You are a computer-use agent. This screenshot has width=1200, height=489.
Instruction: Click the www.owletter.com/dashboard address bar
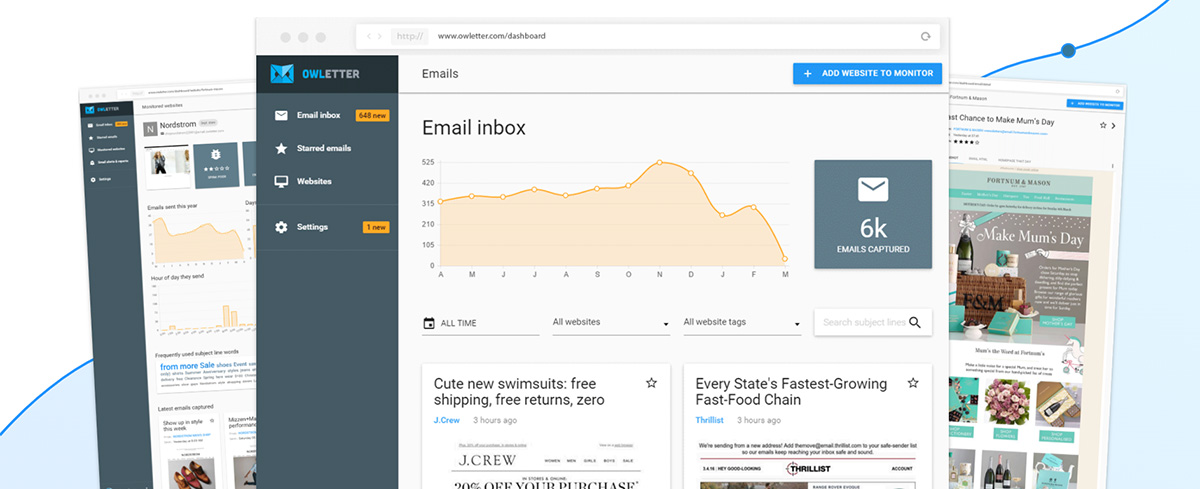[646, 36]
